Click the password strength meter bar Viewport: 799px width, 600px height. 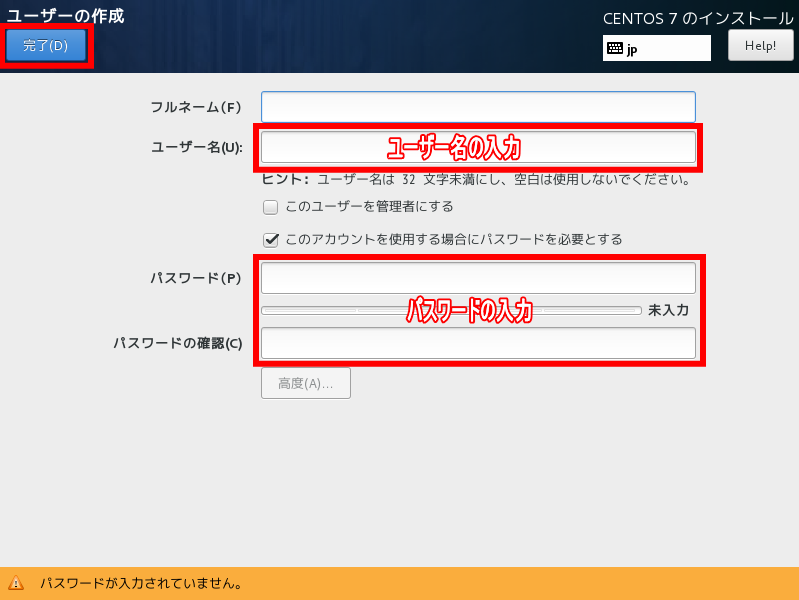click(x=451, y=310)
